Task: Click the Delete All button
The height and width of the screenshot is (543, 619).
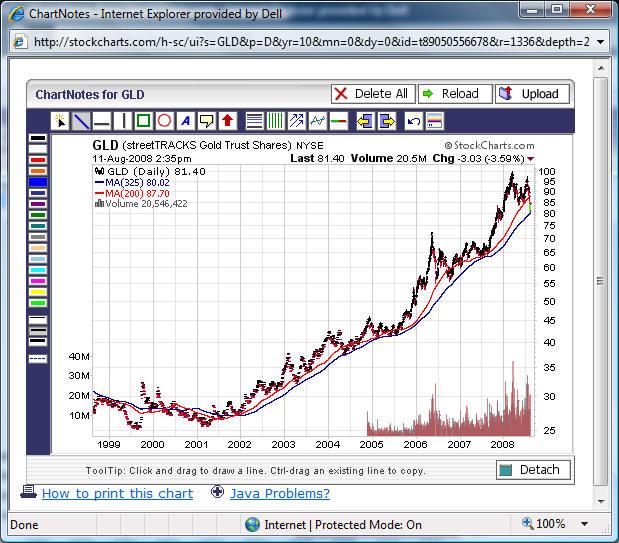Action: (371, 94)
